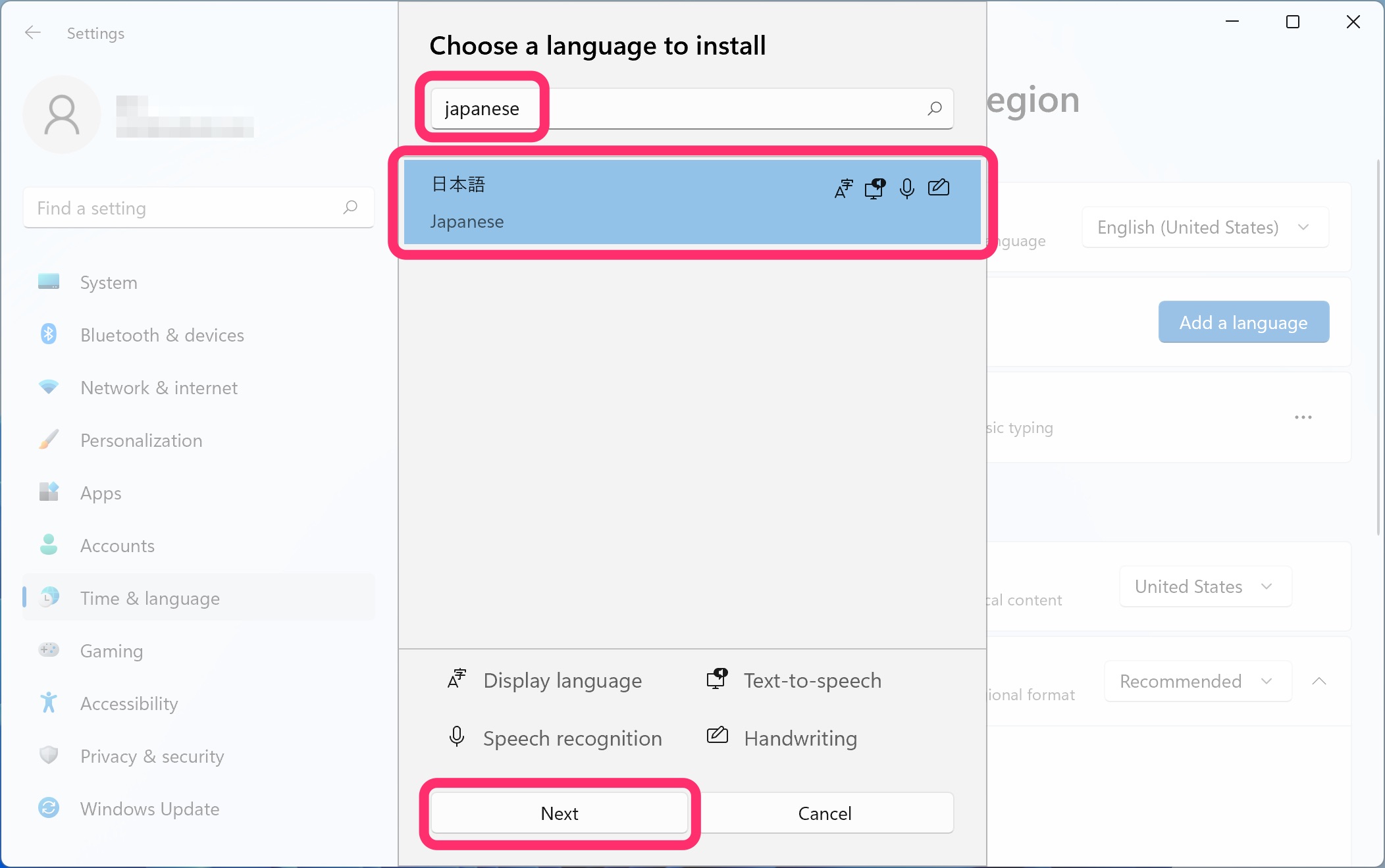Image resolution: width=1385 pixels, height=868 pixels.
Task: Click the text-to-speech icon on Japanese row
Action: pos(875,189)
